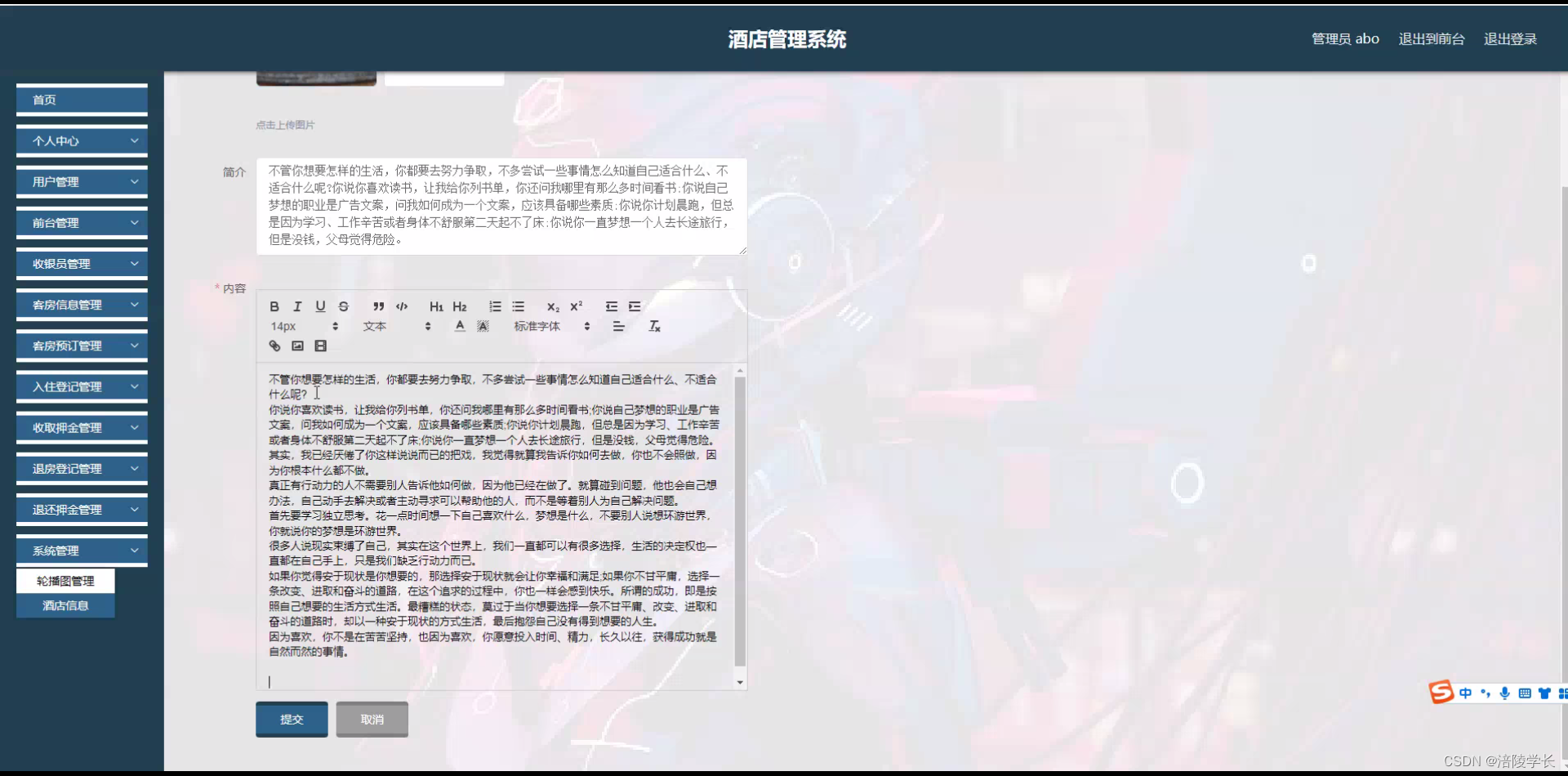
Task: Click the blockquote icon in the editor
Action: (x=378, y=306)
